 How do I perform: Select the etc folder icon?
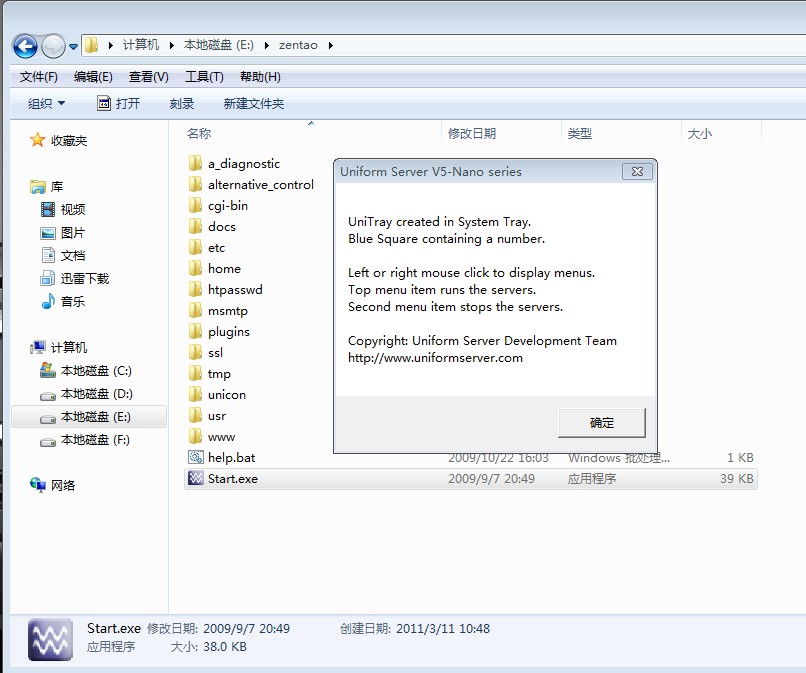[x=195, y=248]
